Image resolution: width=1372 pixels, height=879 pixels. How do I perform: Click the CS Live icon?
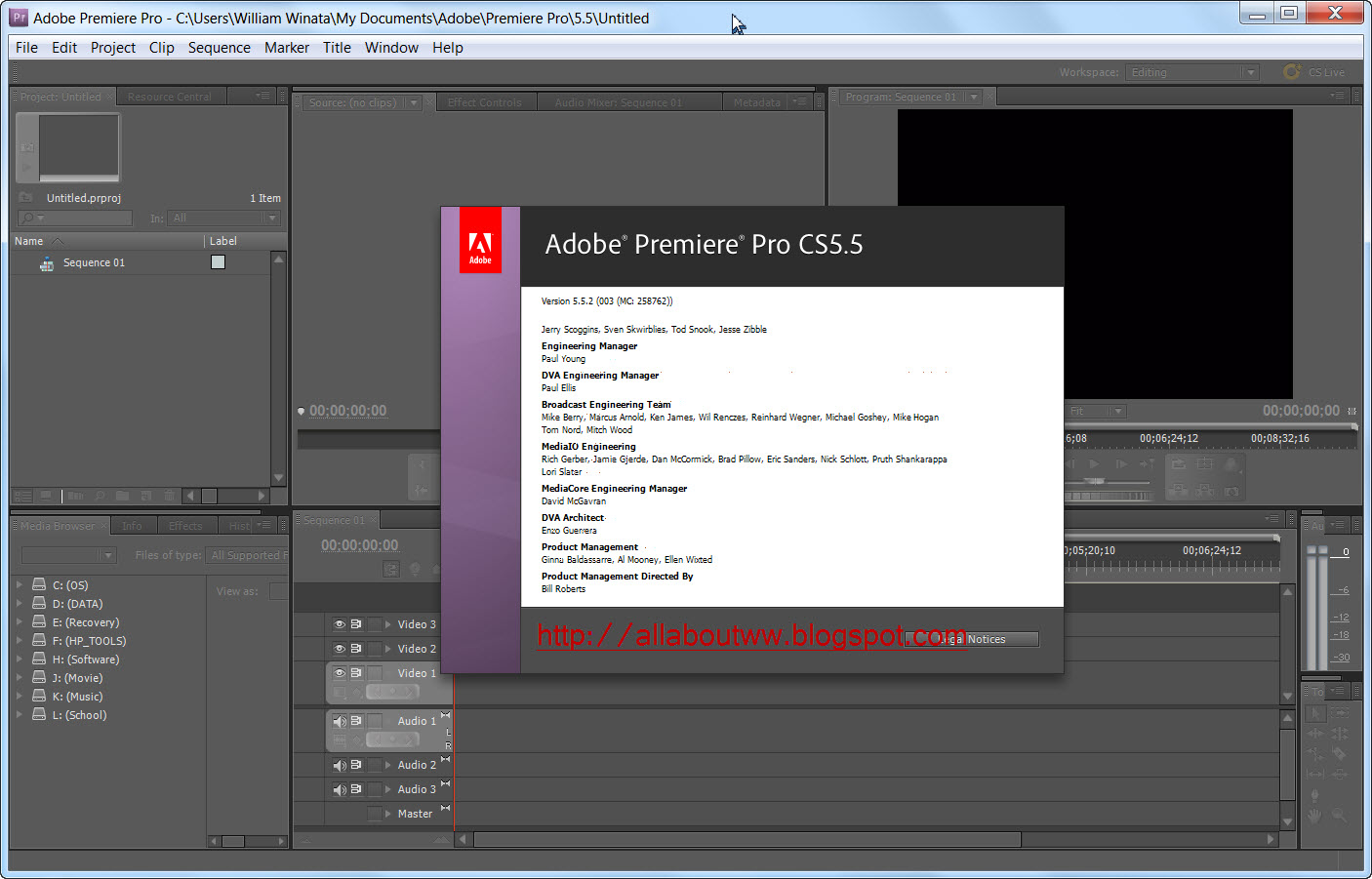(1292, 72)
